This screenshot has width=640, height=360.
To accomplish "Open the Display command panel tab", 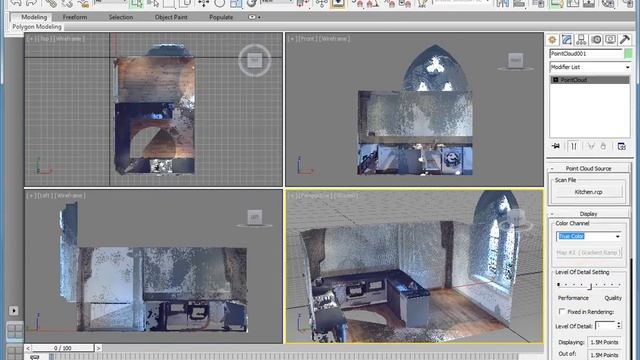I will pos(610,40).
